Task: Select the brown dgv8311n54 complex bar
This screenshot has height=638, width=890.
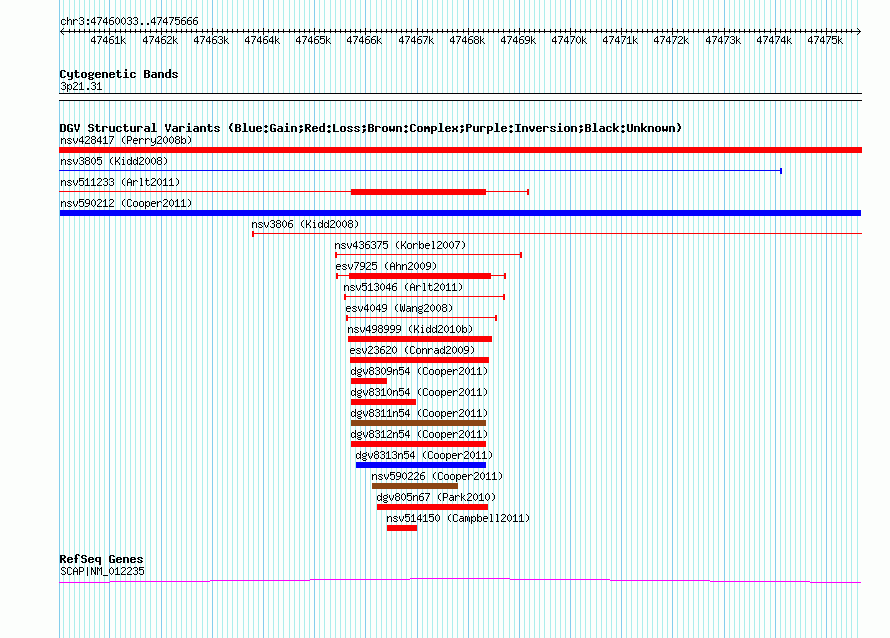Action: (418, 423)
